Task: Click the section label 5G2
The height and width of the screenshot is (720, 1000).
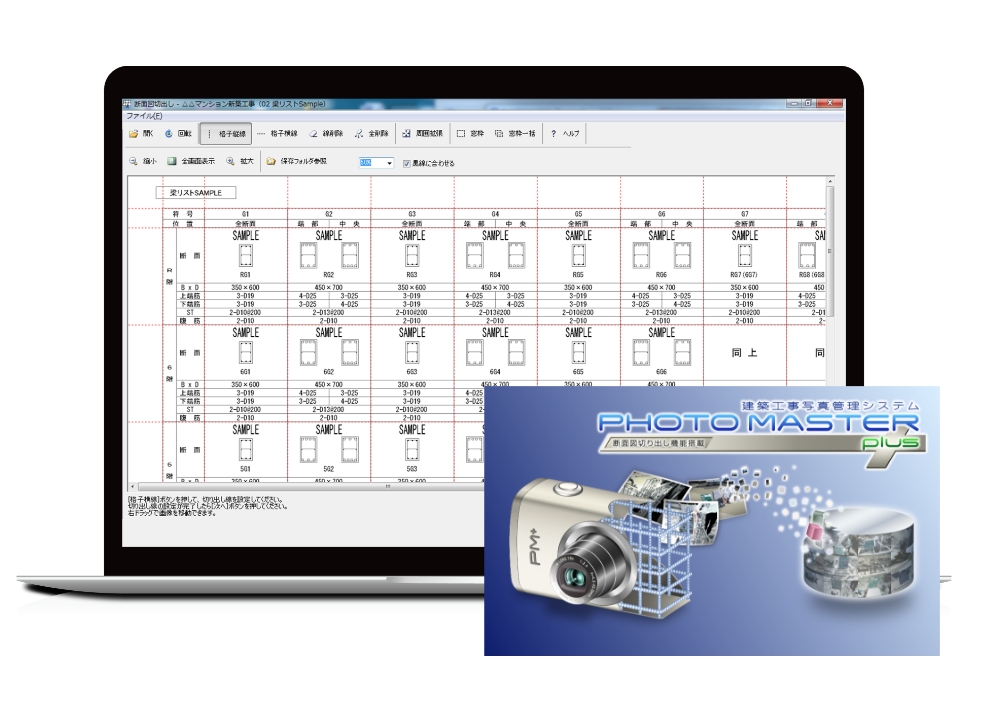Action: tap(329, 469)
